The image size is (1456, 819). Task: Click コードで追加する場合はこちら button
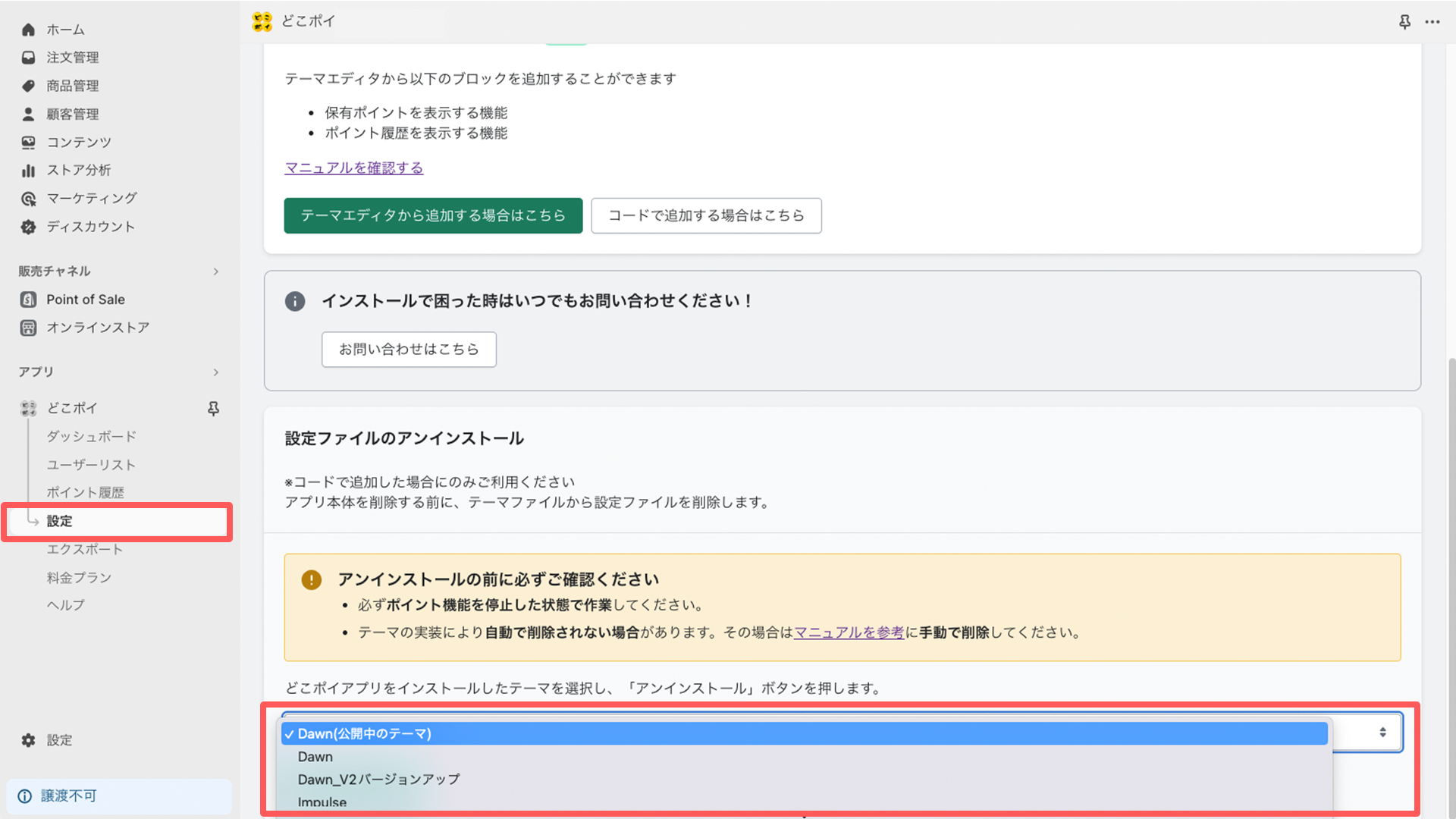706,215
